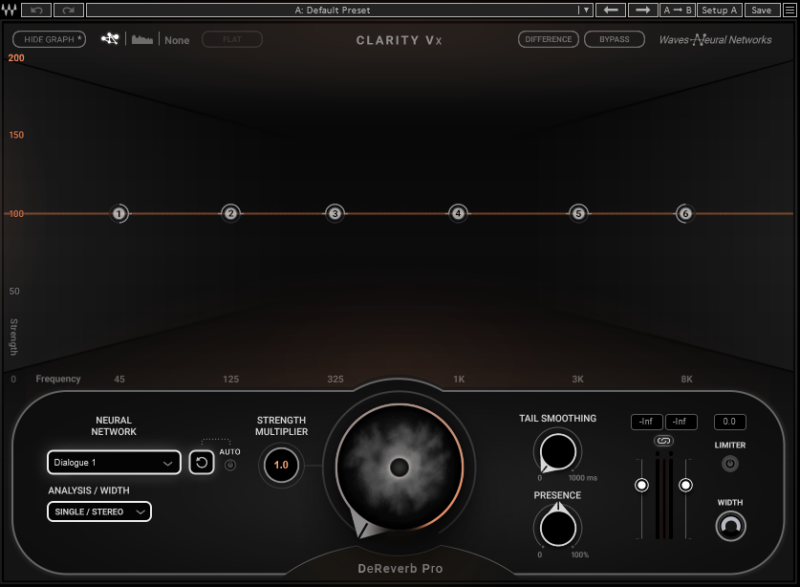The height and width of the screenshot is (587, 800).
Task: Copy setup A to B
Action: (677, 10)
